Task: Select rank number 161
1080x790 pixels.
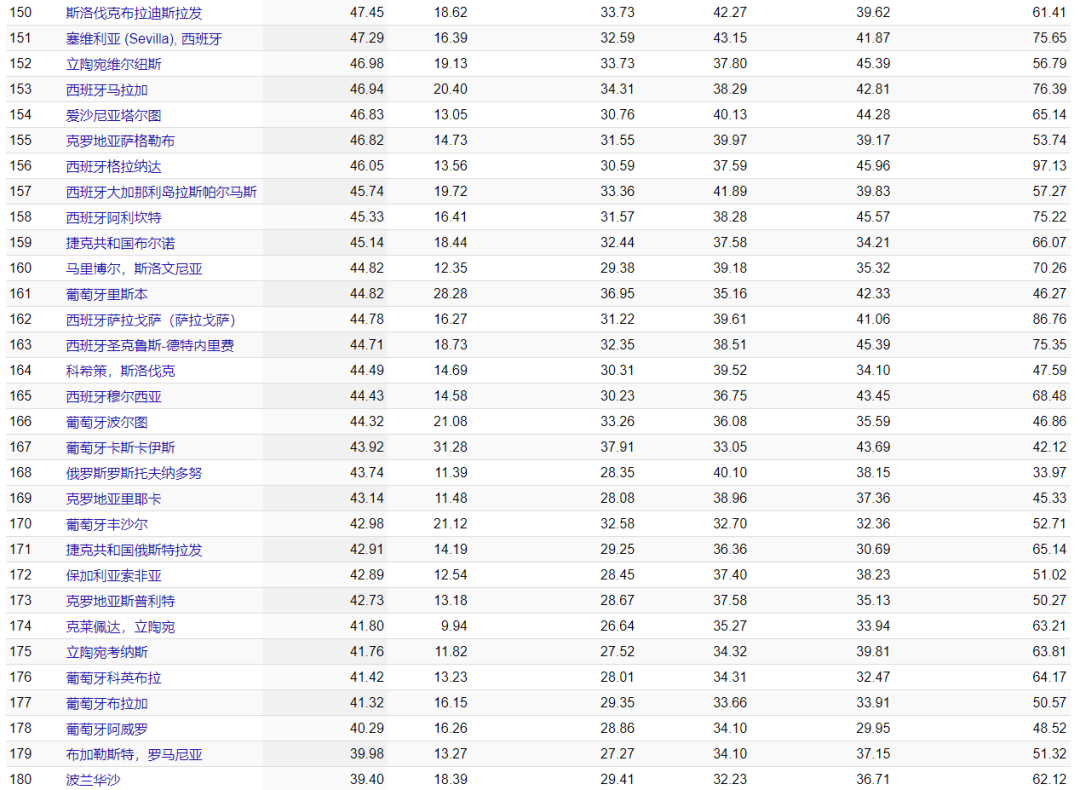Action: [x=21, y=293]
